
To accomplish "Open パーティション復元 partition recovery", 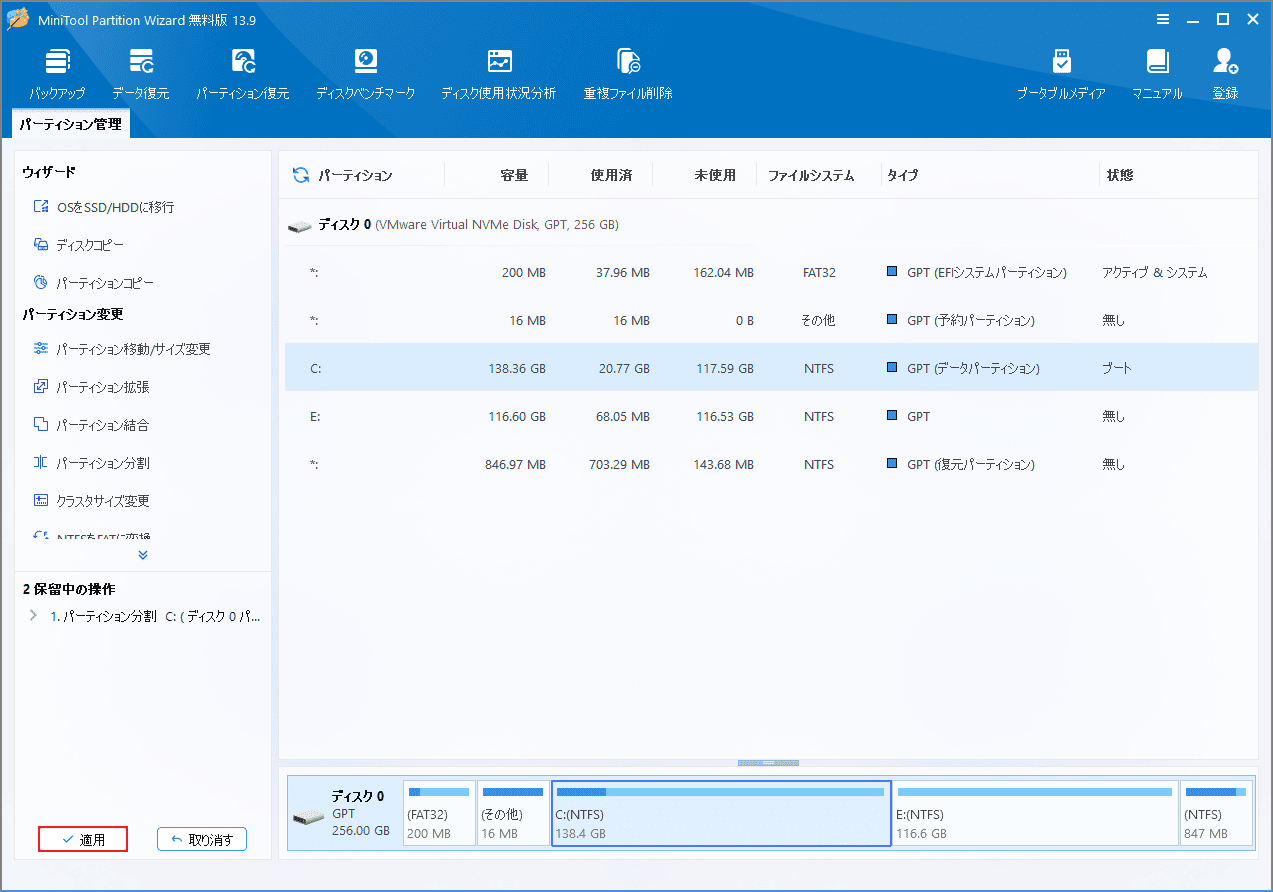I will pos(242,74).
